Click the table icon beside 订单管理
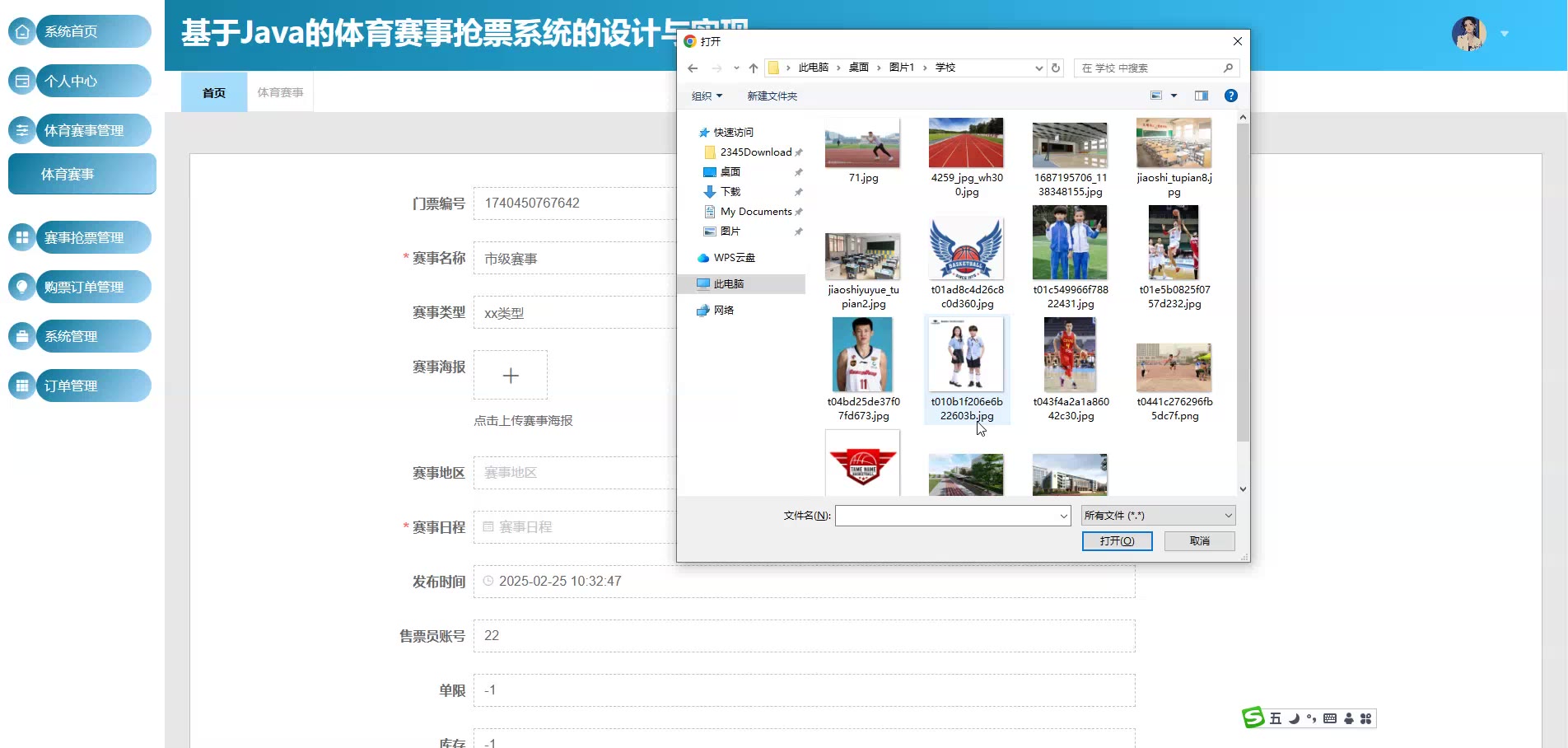 (22, 386)
